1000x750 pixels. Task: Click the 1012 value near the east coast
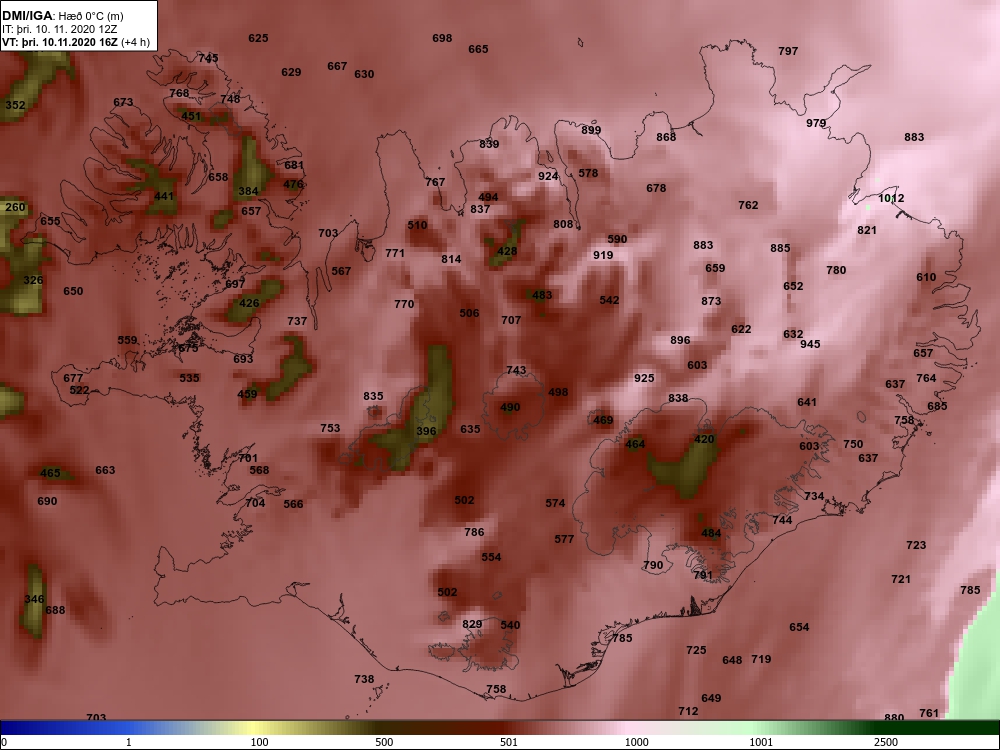click(891, 198)
